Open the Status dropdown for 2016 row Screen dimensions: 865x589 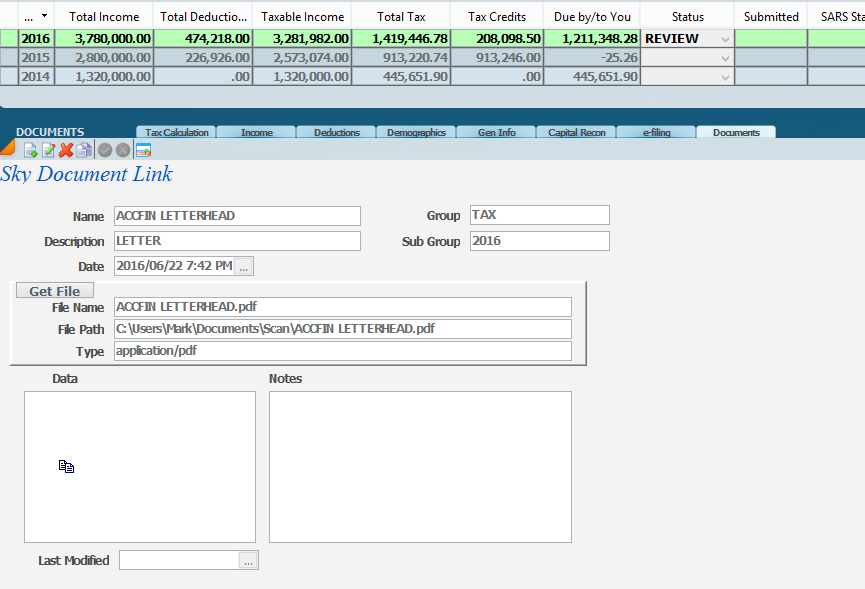pos(725,39)
